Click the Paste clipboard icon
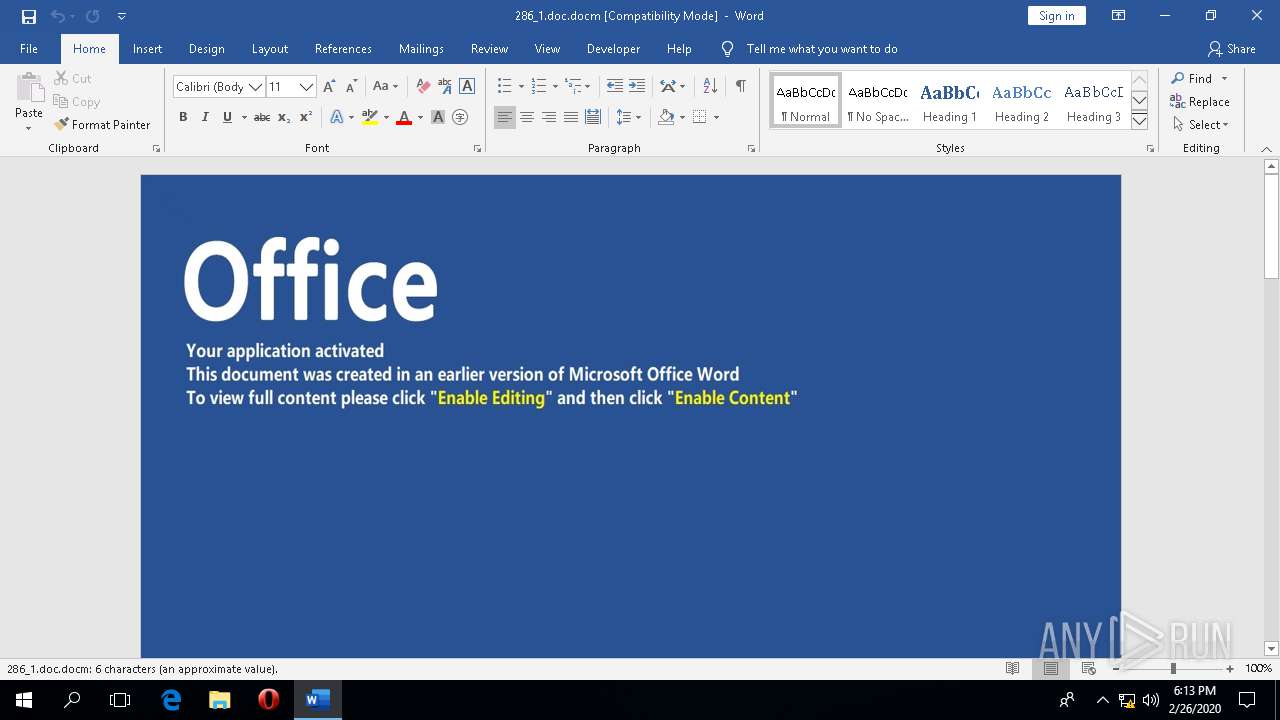The width and height of the screenshot is (1280, 720). 29,88
